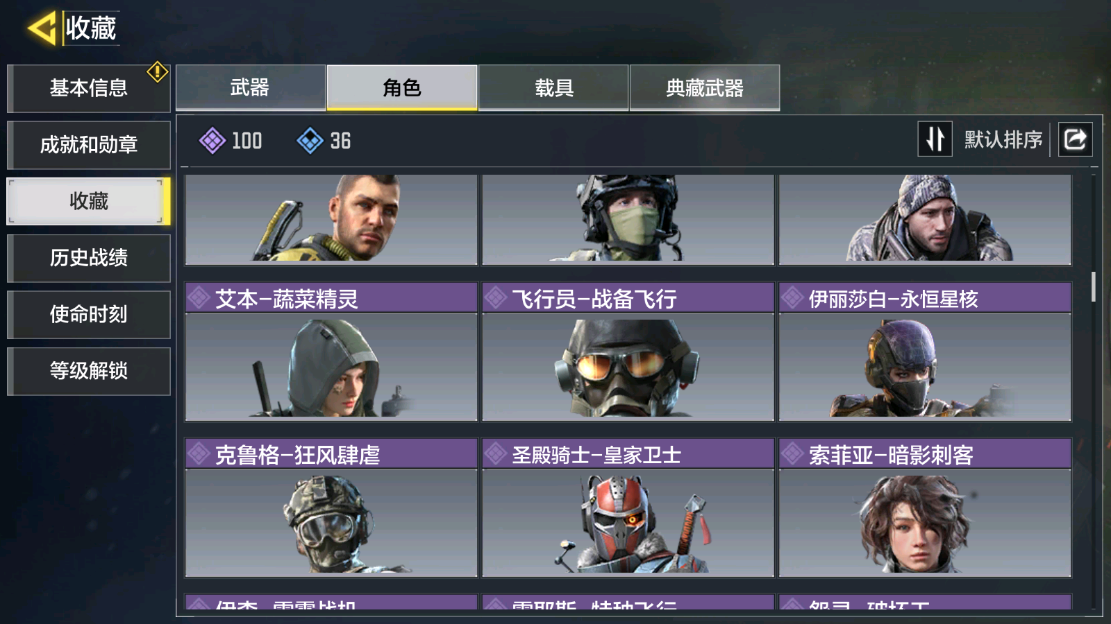
Task: Select the 角色 tab
Action: [402, 87]
